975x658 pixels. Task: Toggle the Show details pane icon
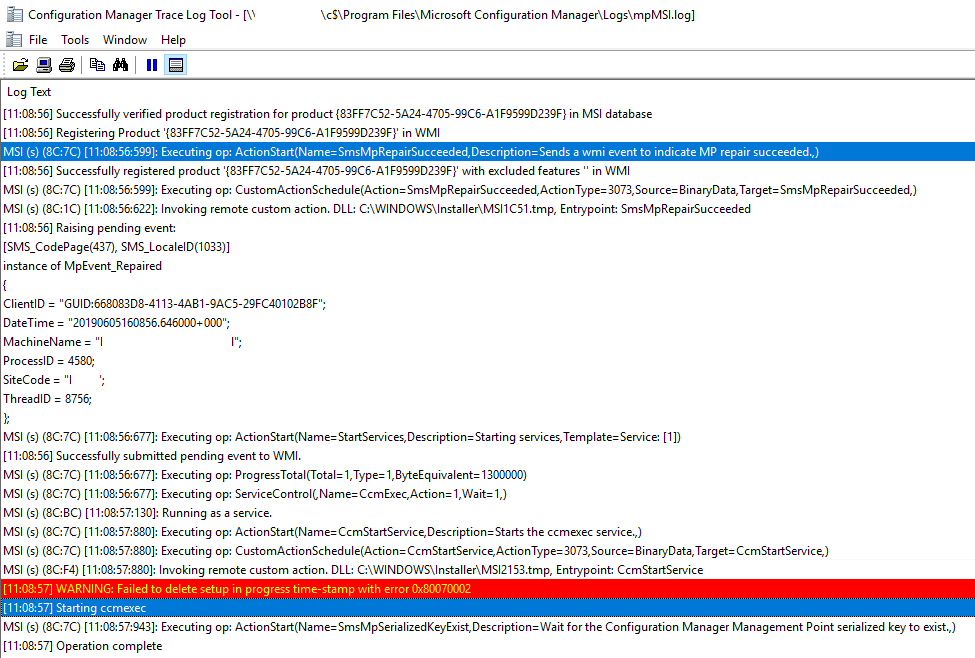[x=176, y=65]
